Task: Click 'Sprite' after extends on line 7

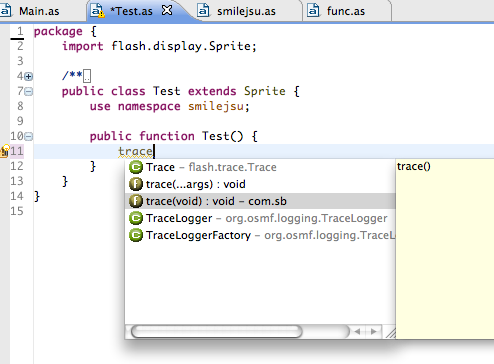Action: click(x=265, y=92)
